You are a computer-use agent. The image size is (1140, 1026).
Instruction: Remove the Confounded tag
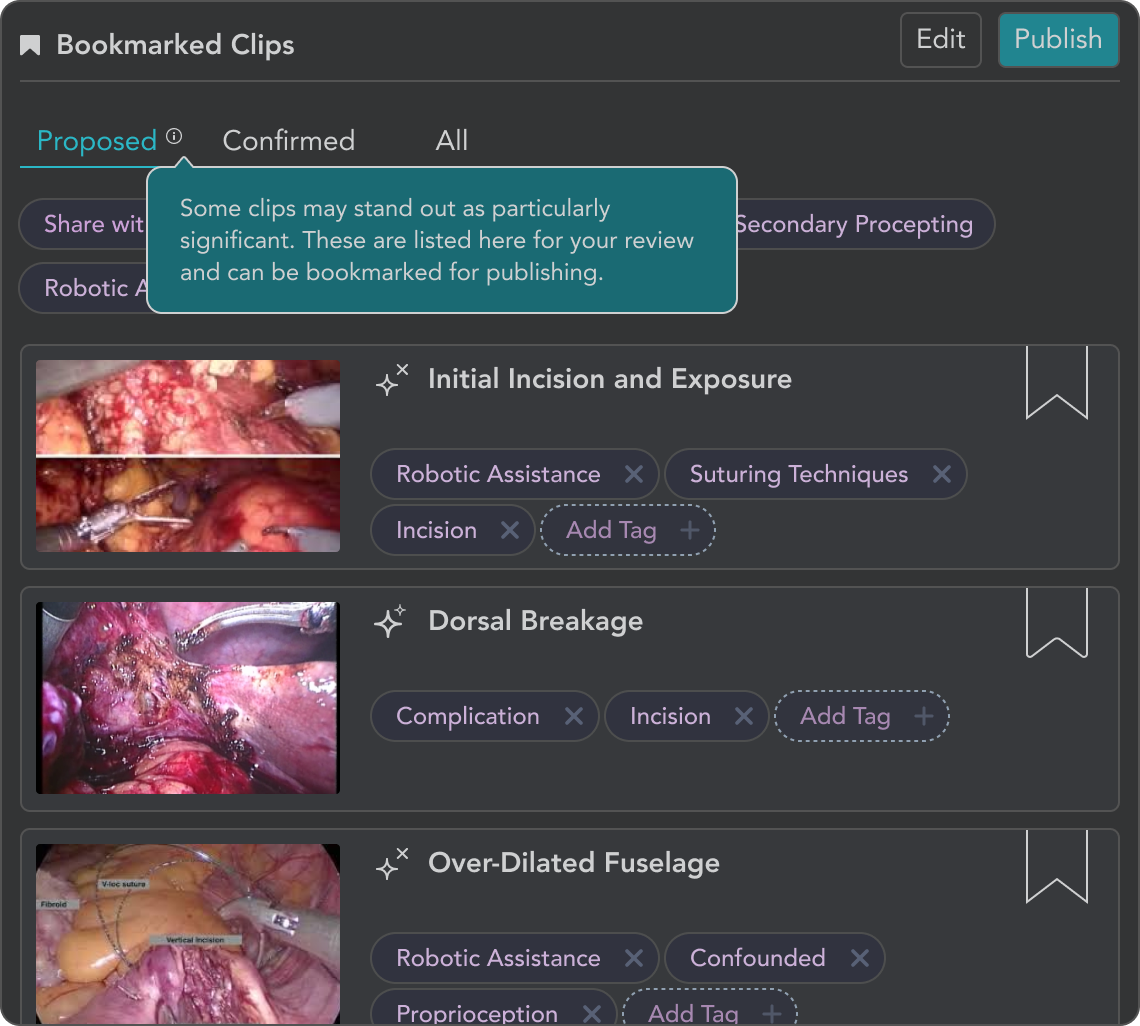coord(860,958)
